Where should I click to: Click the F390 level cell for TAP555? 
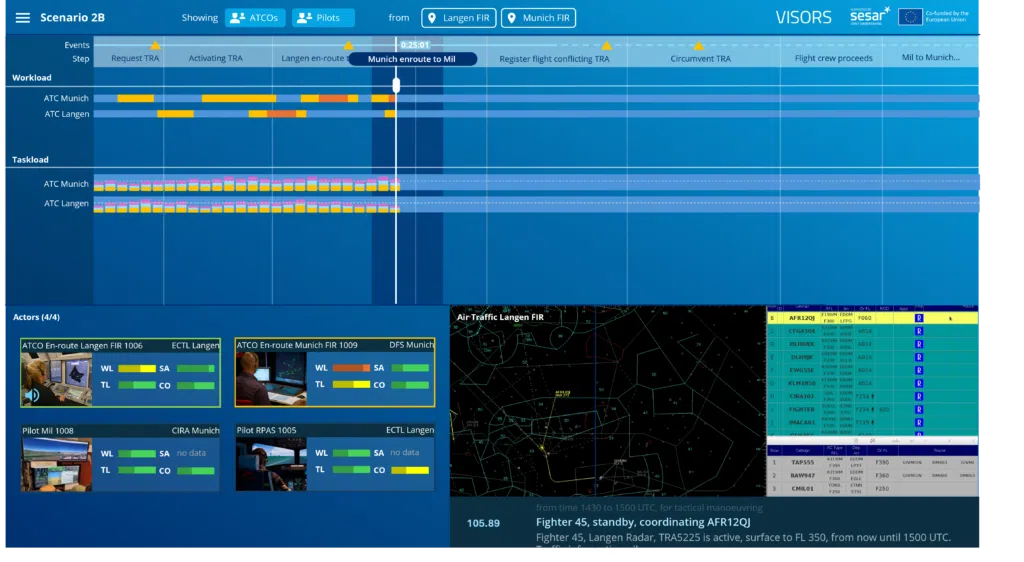tap(882, 462)
